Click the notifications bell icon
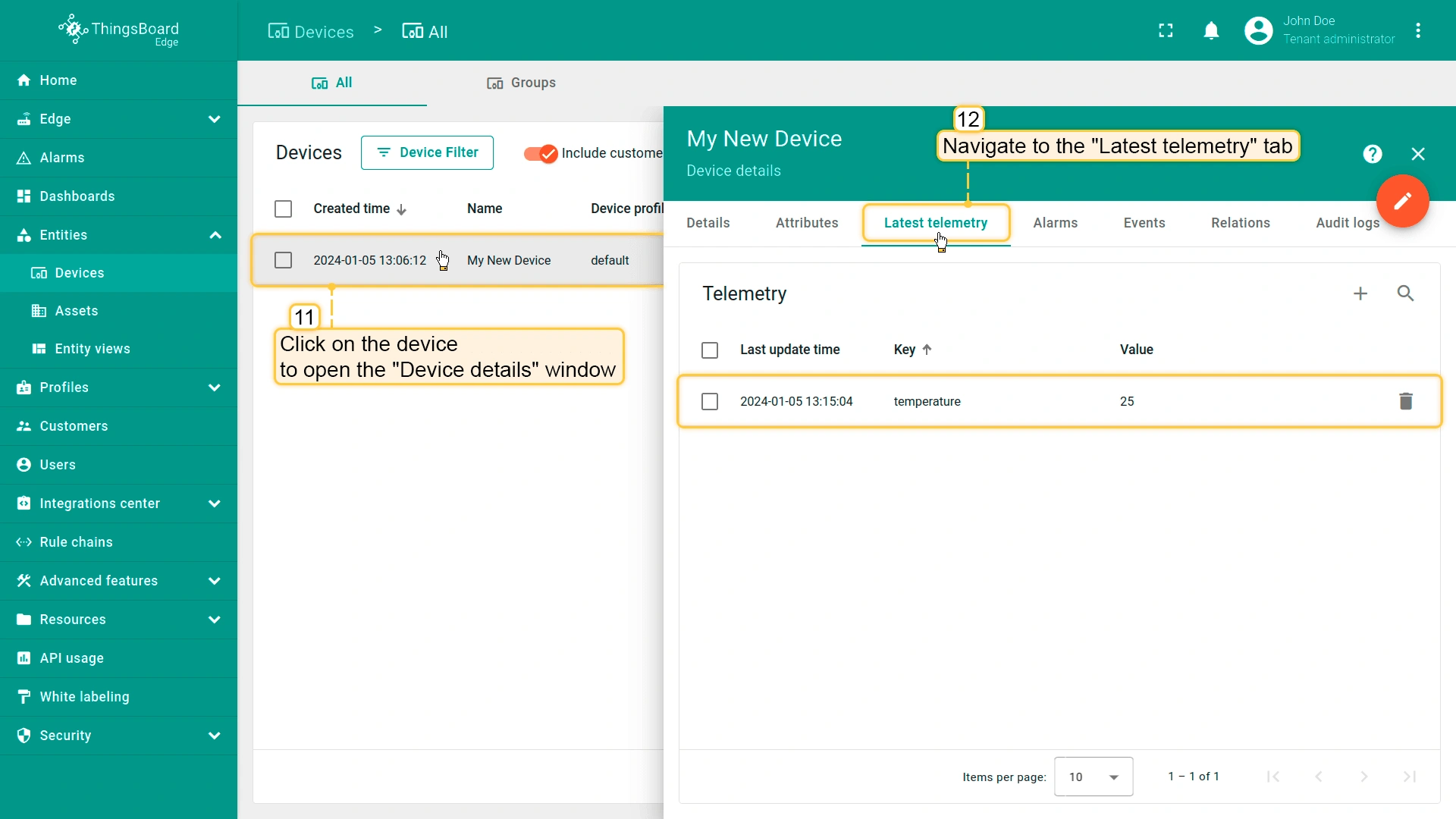This screenshot has height=819, width=1456. pos(1211,31)
